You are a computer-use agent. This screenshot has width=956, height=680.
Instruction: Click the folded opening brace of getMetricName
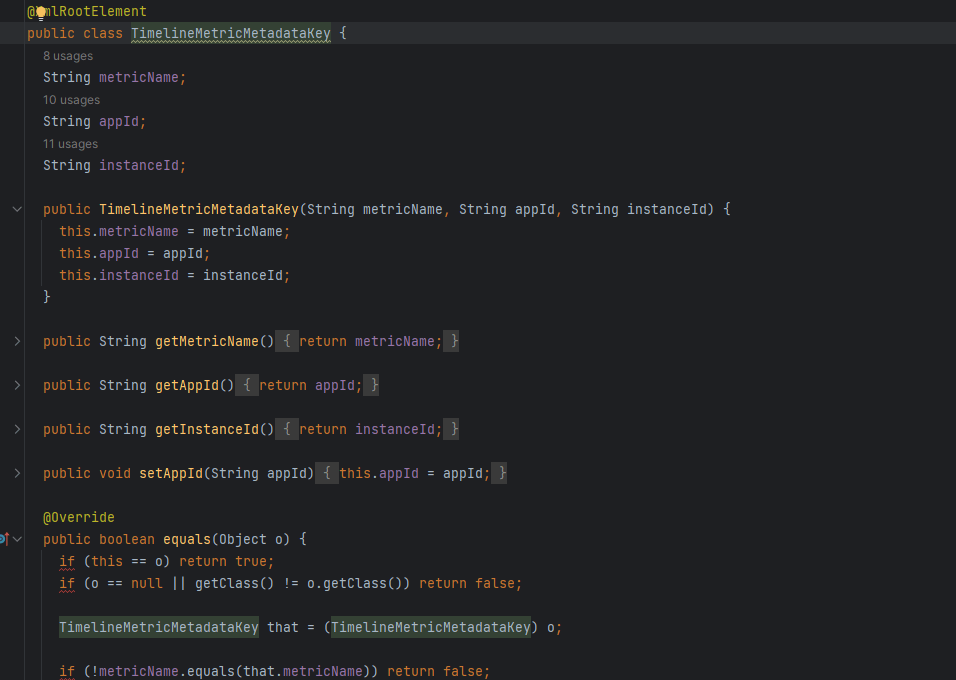pyautogui.click(x=287, y=342)
